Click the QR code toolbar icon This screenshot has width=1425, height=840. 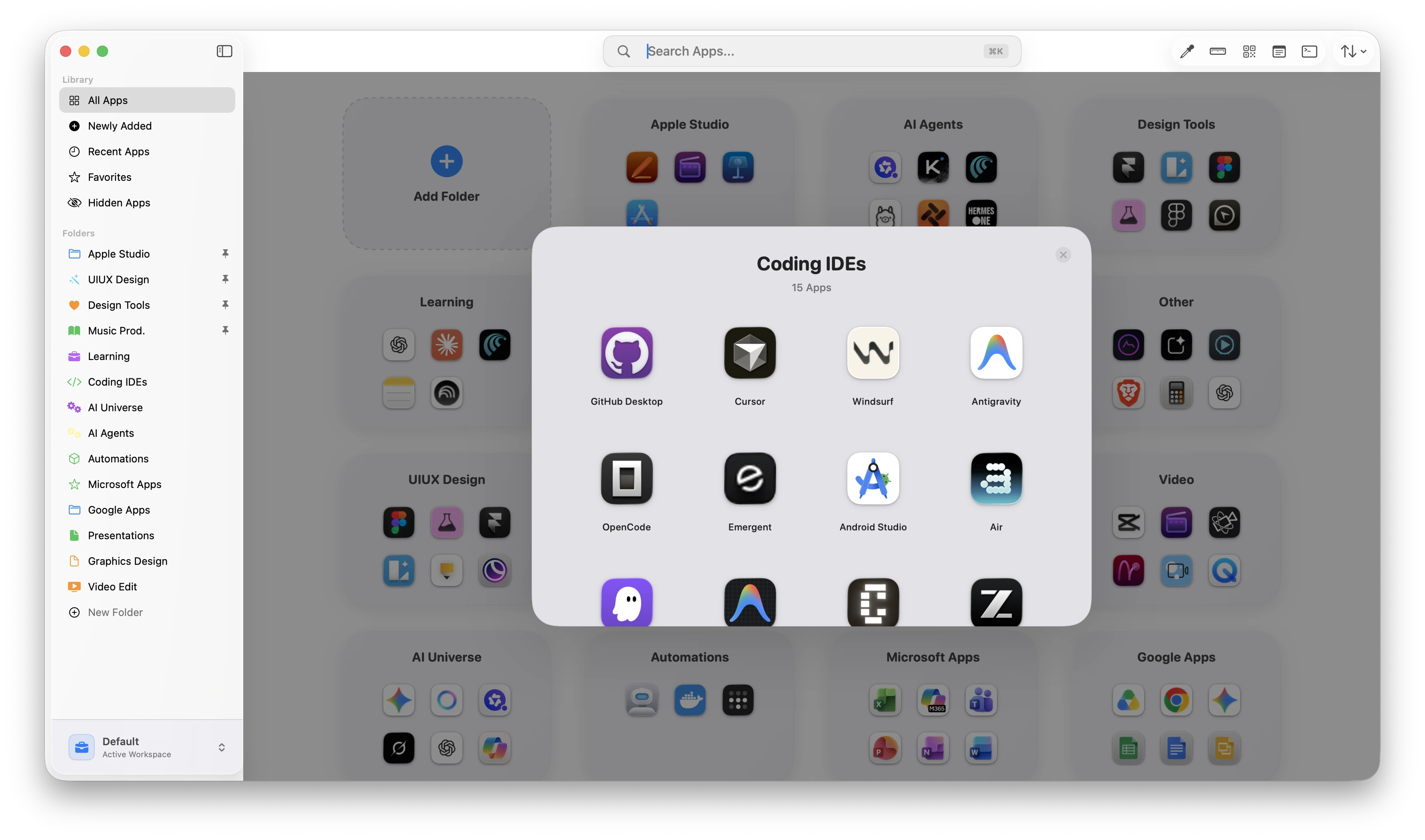[1249, 52]
